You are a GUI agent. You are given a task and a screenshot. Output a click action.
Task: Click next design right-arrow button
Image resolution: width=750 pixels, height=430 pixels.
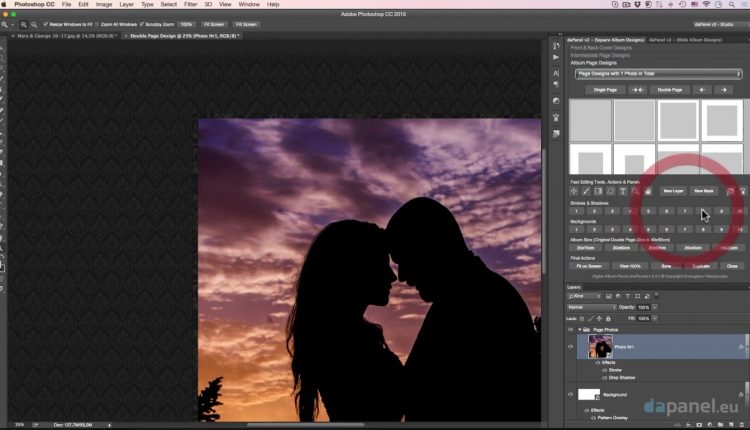point(724,90)
